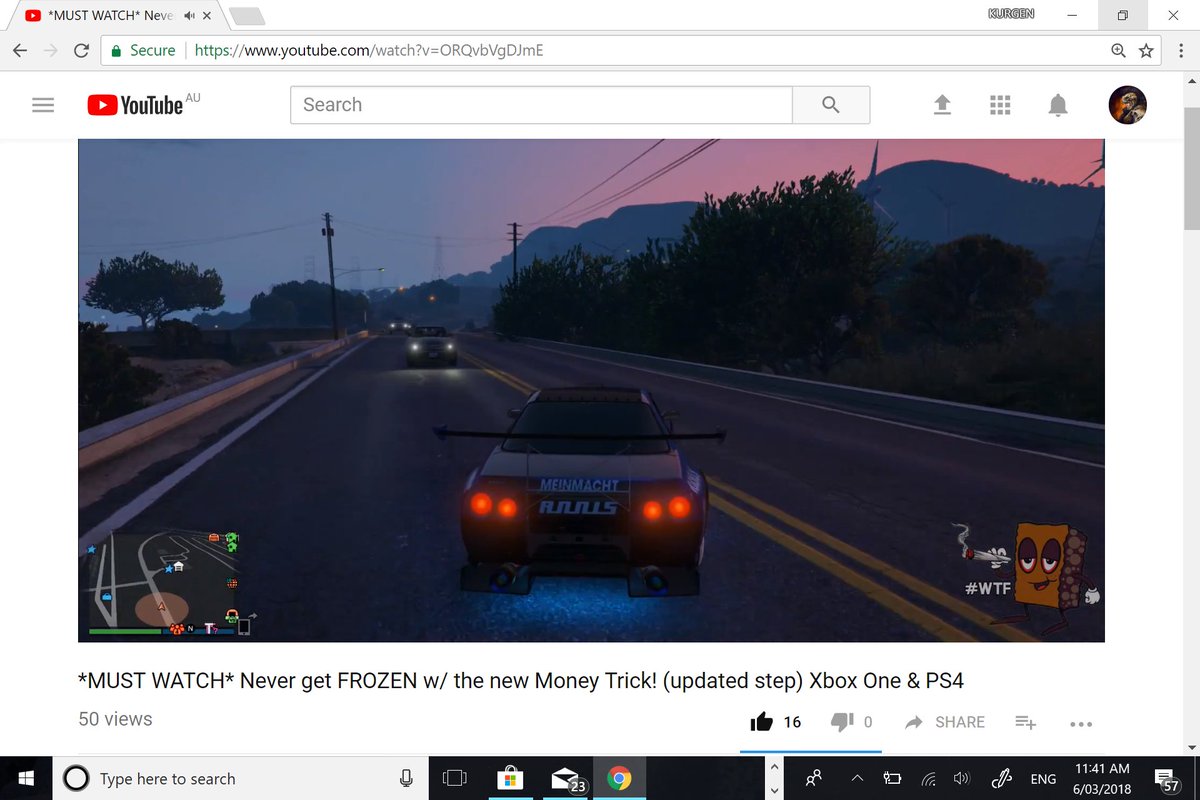1200x800 pixels.
Task: Click the Windows Ink pen icon
Action: 1002,779
